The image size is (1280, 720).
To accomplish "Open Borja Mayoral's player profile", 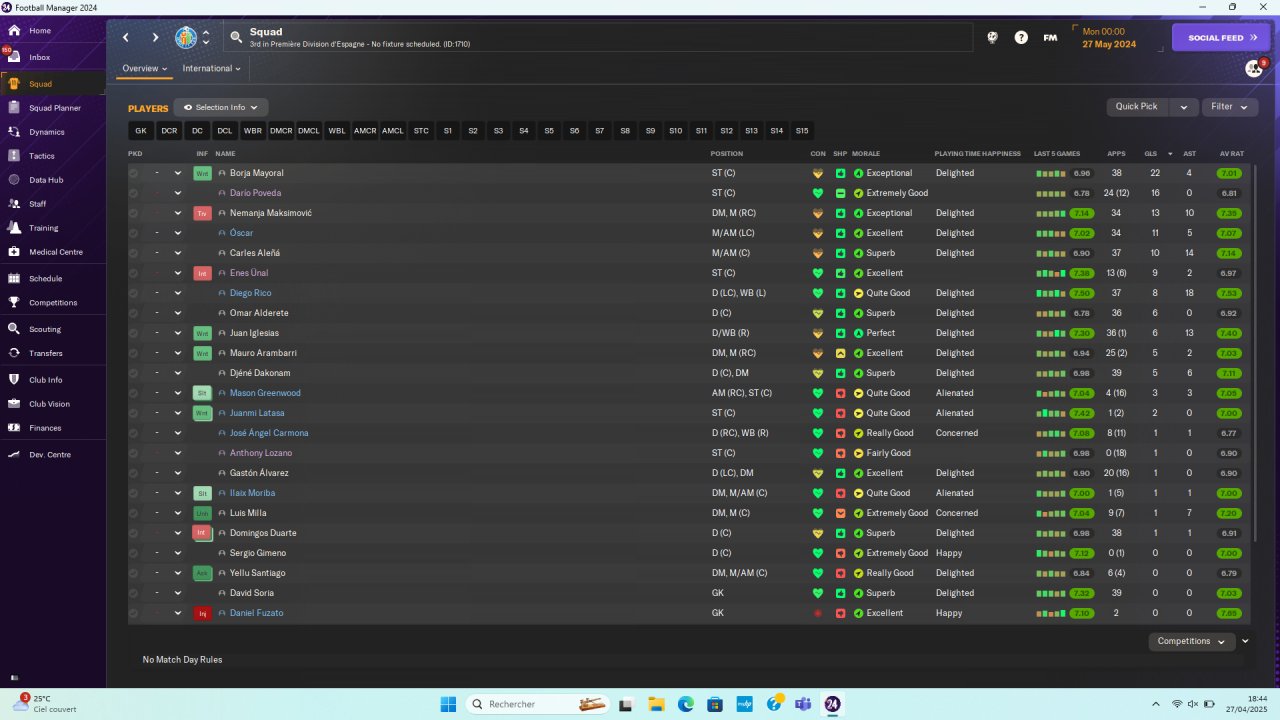I will (257, 173).
